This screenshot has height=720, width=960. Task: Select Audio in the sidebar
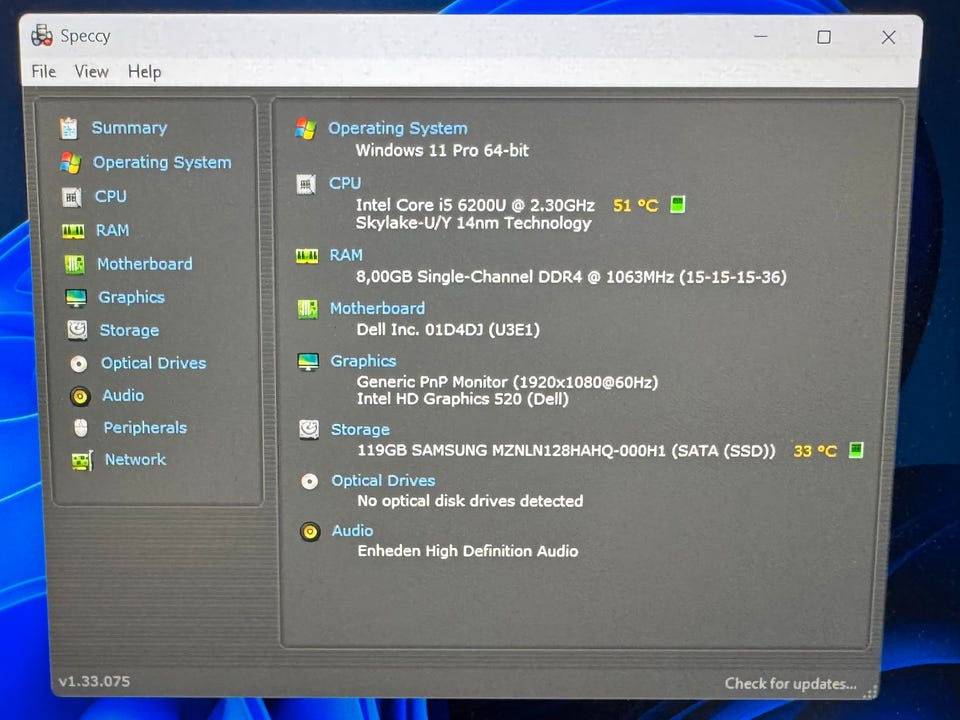coord(123,396)
